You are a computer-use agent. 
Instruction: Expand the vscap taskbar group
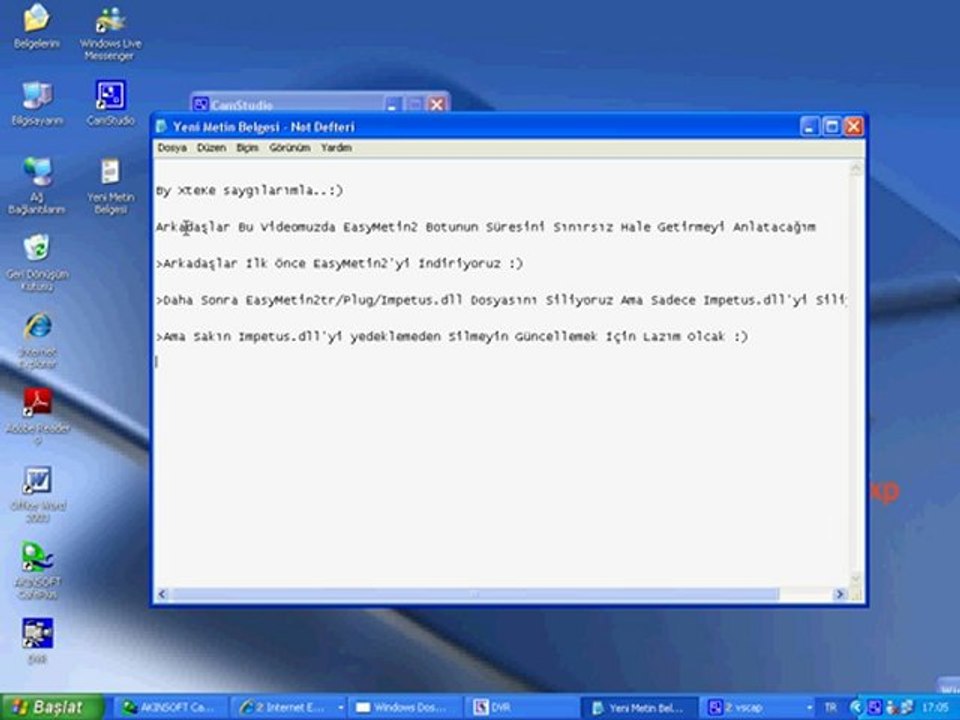759,708
